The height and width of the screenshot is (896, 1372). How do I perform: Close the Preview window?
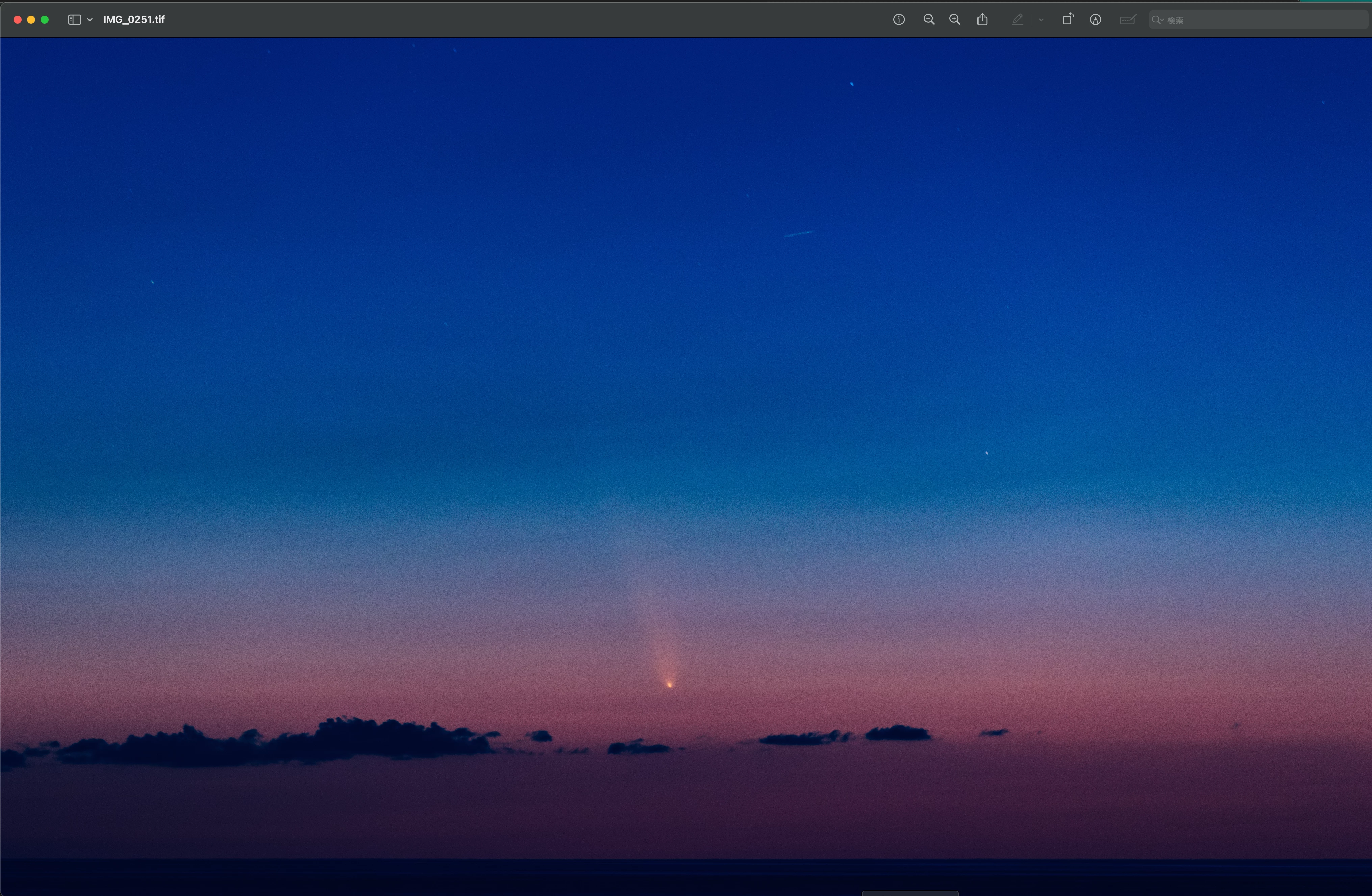pyautogui.click(x=17, y=20)
